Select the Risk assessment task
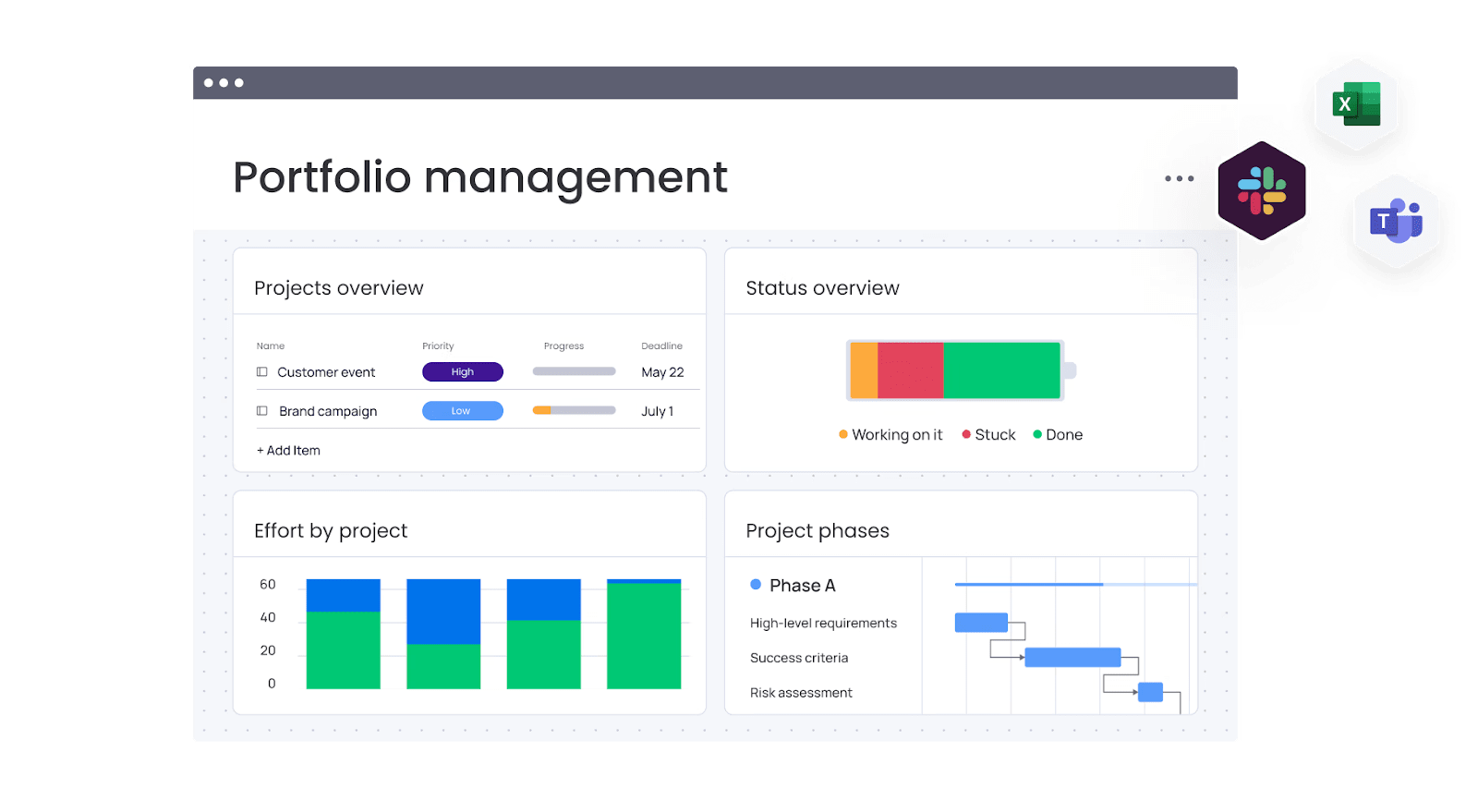The width and height of the screenshot is (1478, 812). [x=801, y=693]
